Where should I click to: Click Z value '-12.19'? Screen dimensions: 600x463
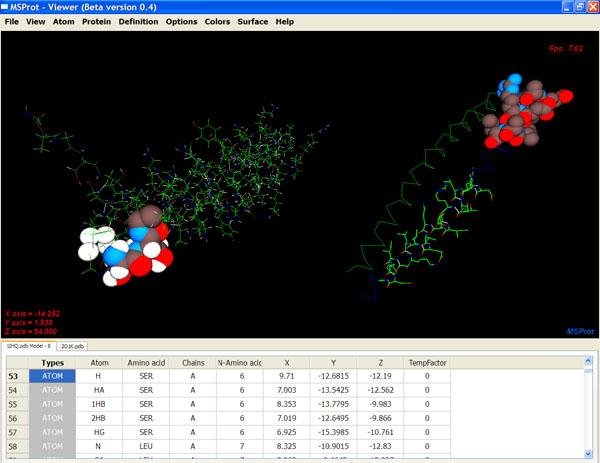coord(380,376)
